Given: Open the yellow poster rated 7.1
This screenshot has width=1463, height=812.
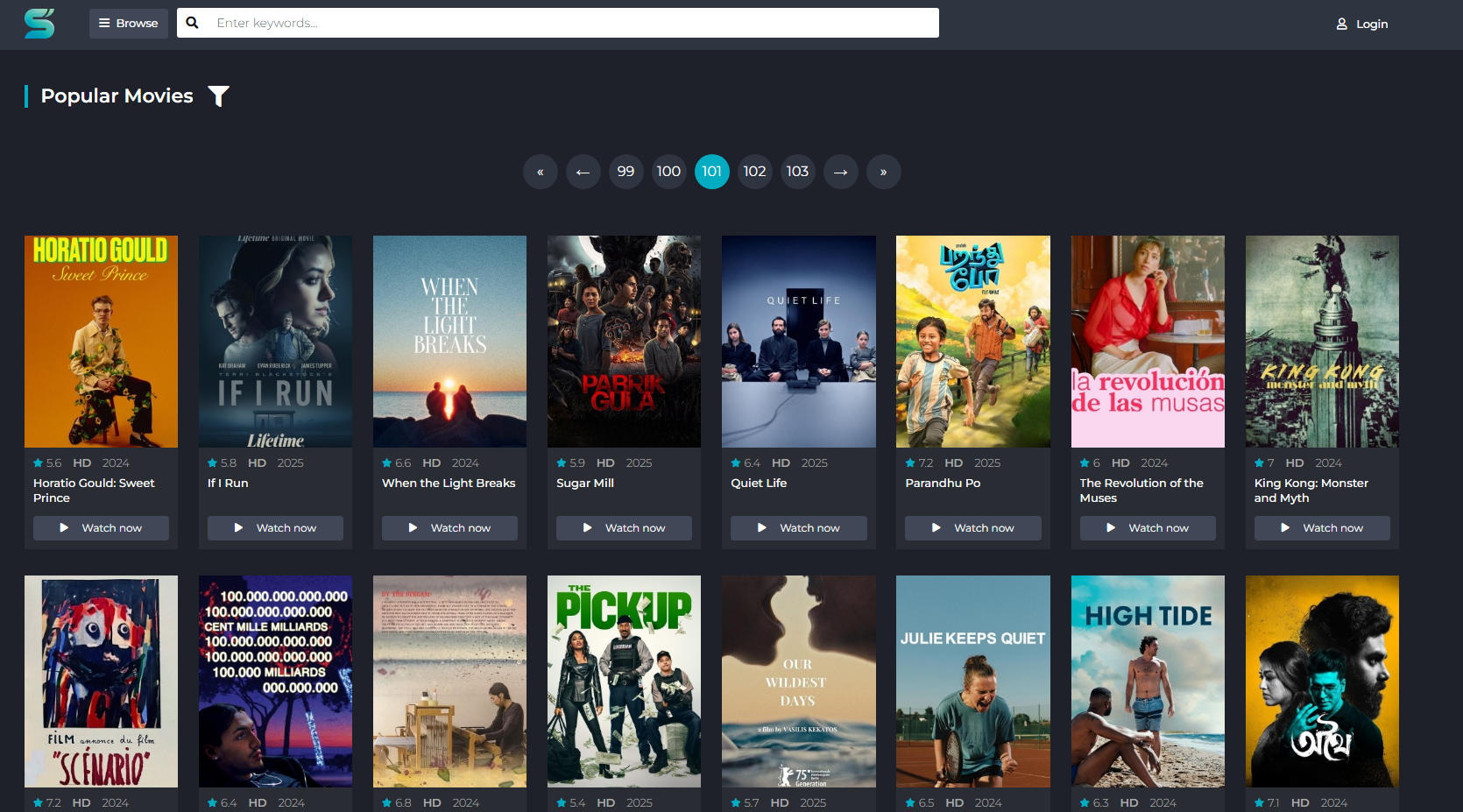Looking at the screenshot, I should click(1322, 681).
